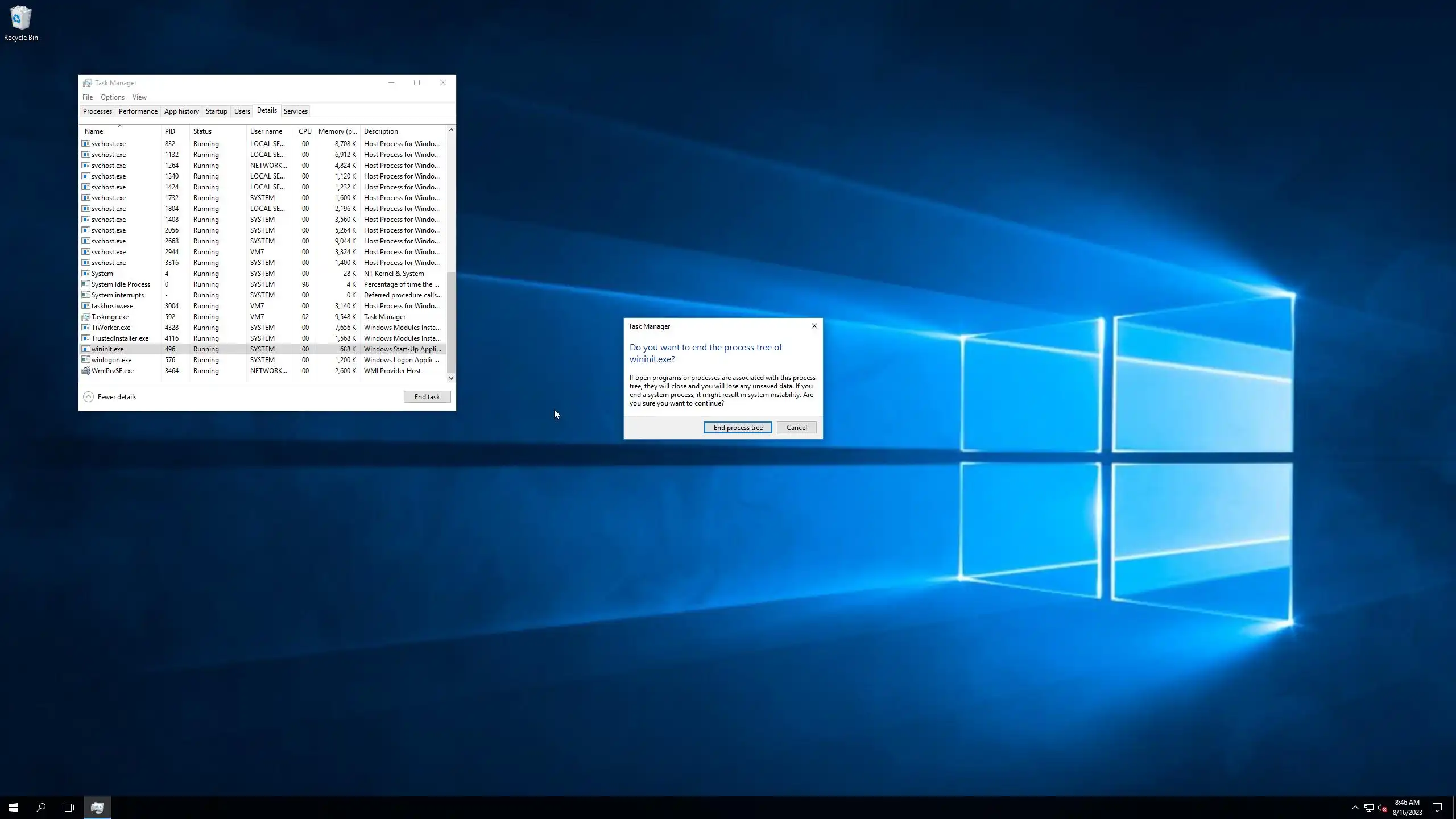Select the winlogon.exe process row

point(111,360)
